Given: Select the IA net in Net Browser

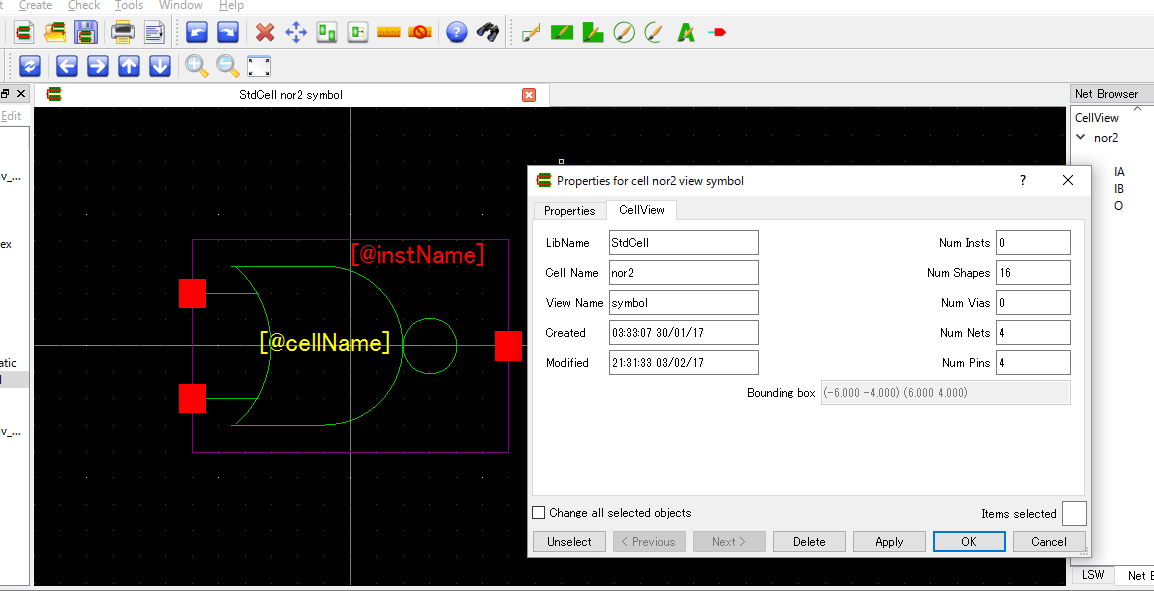Looking at the screenshot, I should pos(1119,171).
